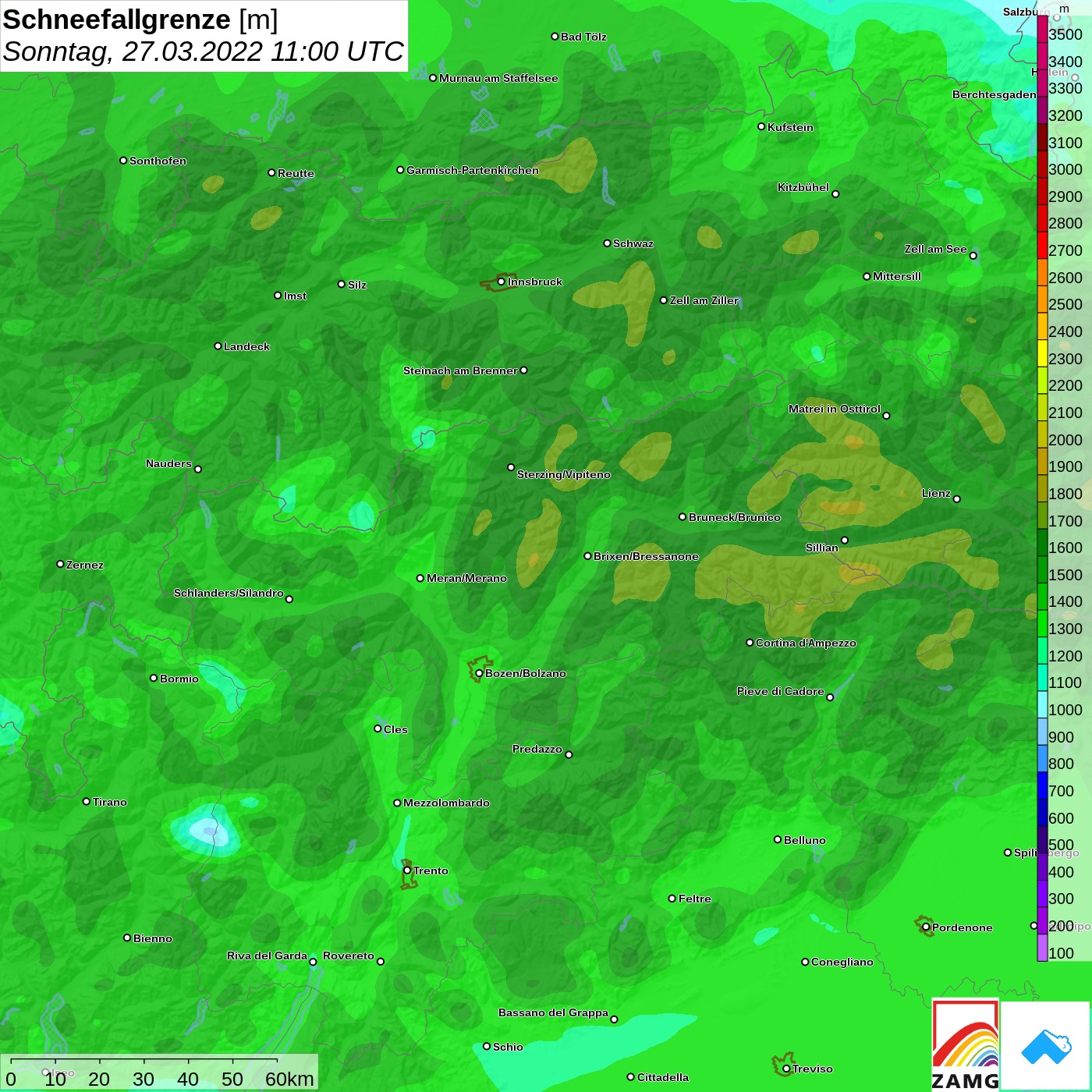Click the Innsbruck city marker dot

[x=501, y=282]
